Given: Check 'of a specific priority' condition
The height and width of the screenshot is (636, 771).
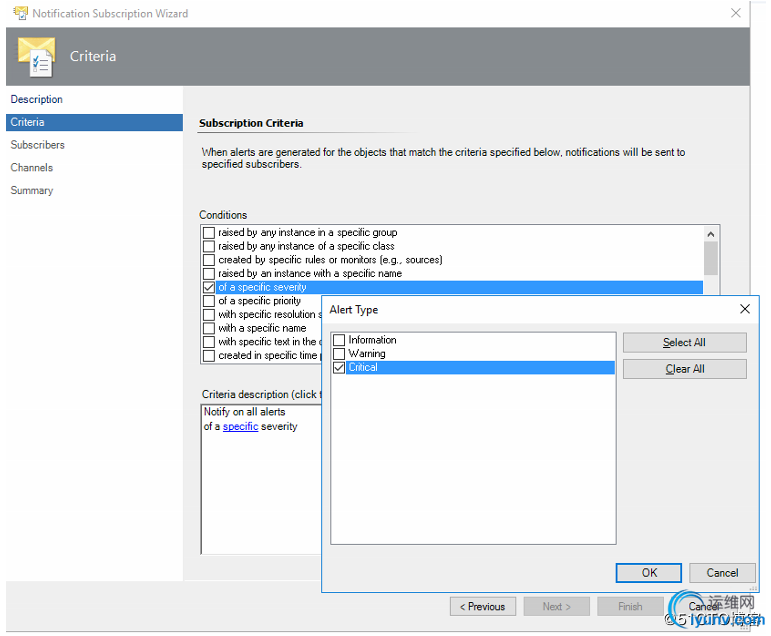Looking at the screenshot, I should [x=209, y=301].
